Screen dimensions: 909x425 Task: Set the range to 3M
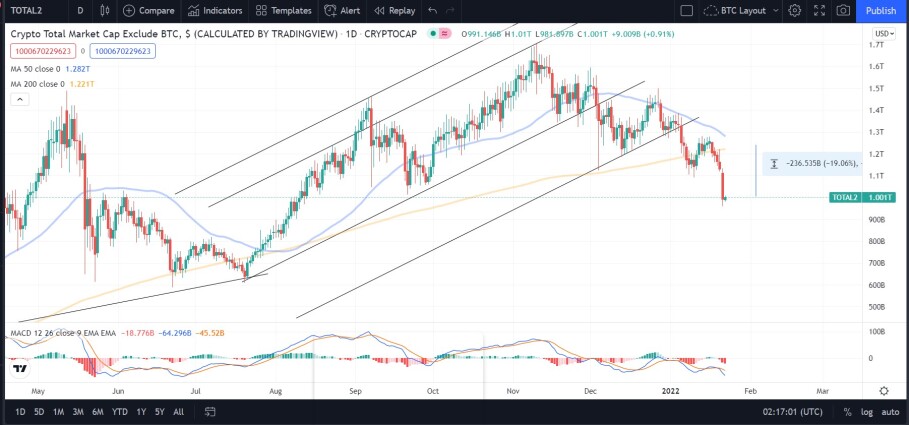[78, 412]
